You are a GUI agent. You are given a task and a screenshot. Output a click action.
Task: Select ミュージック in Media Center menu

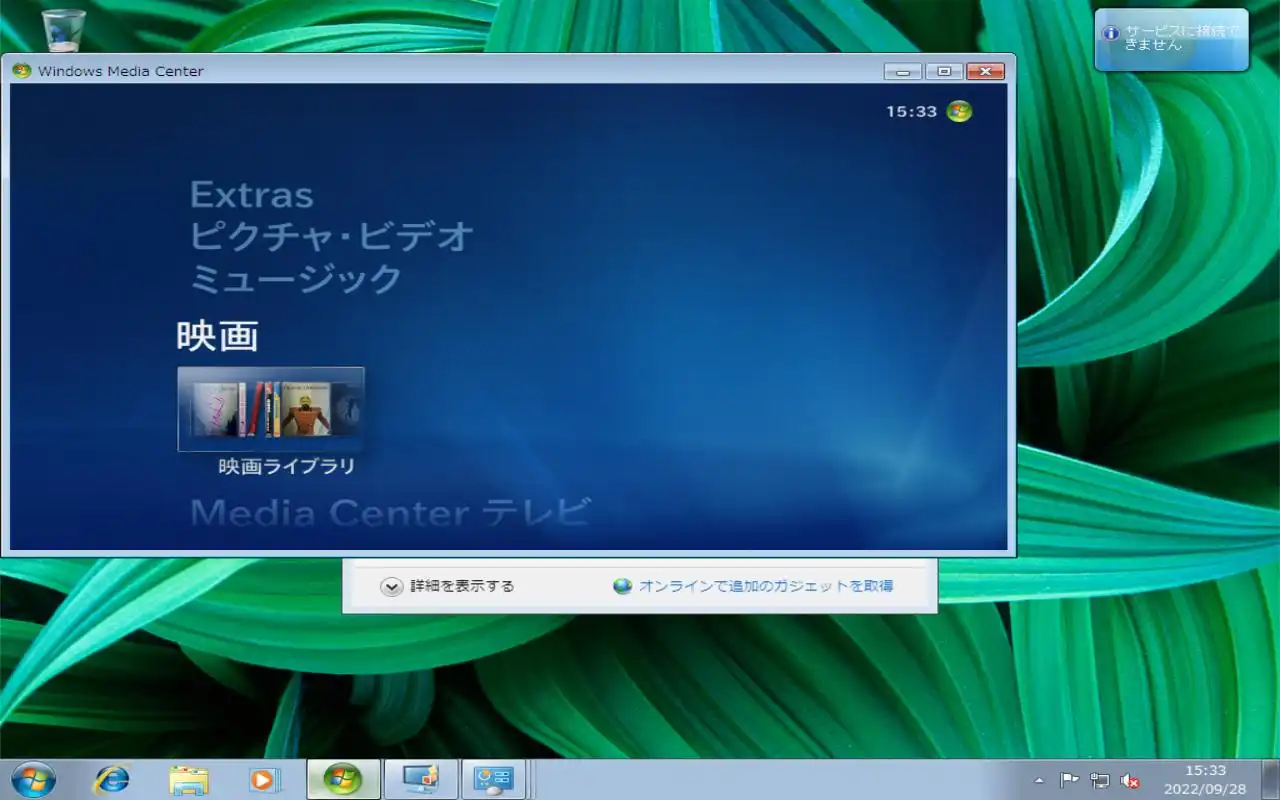tap(296, 278)
